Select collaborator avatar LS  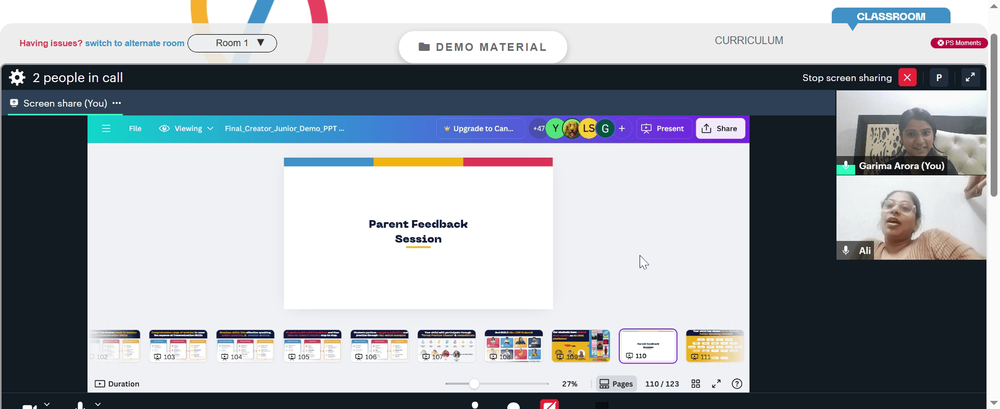tap(588, 128)
